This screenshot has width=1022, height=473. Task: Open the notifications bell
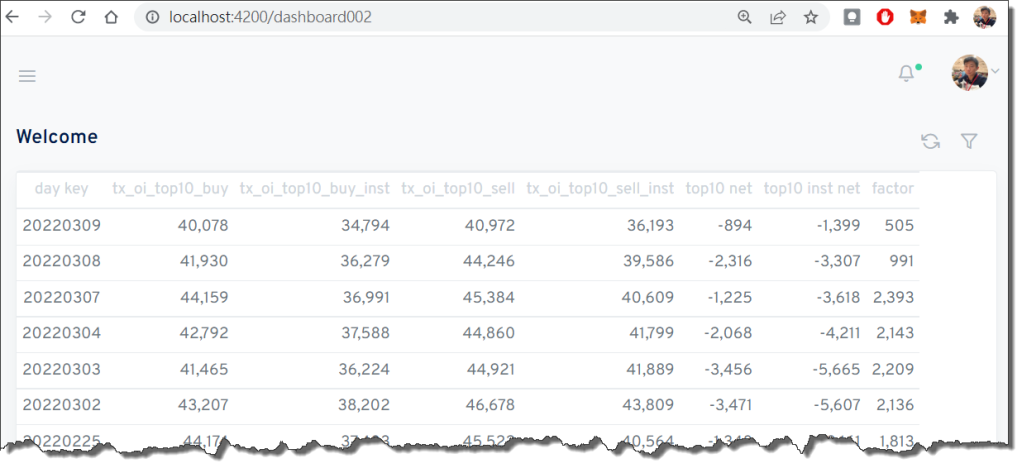pyautogui.click(x=906, y=73)
